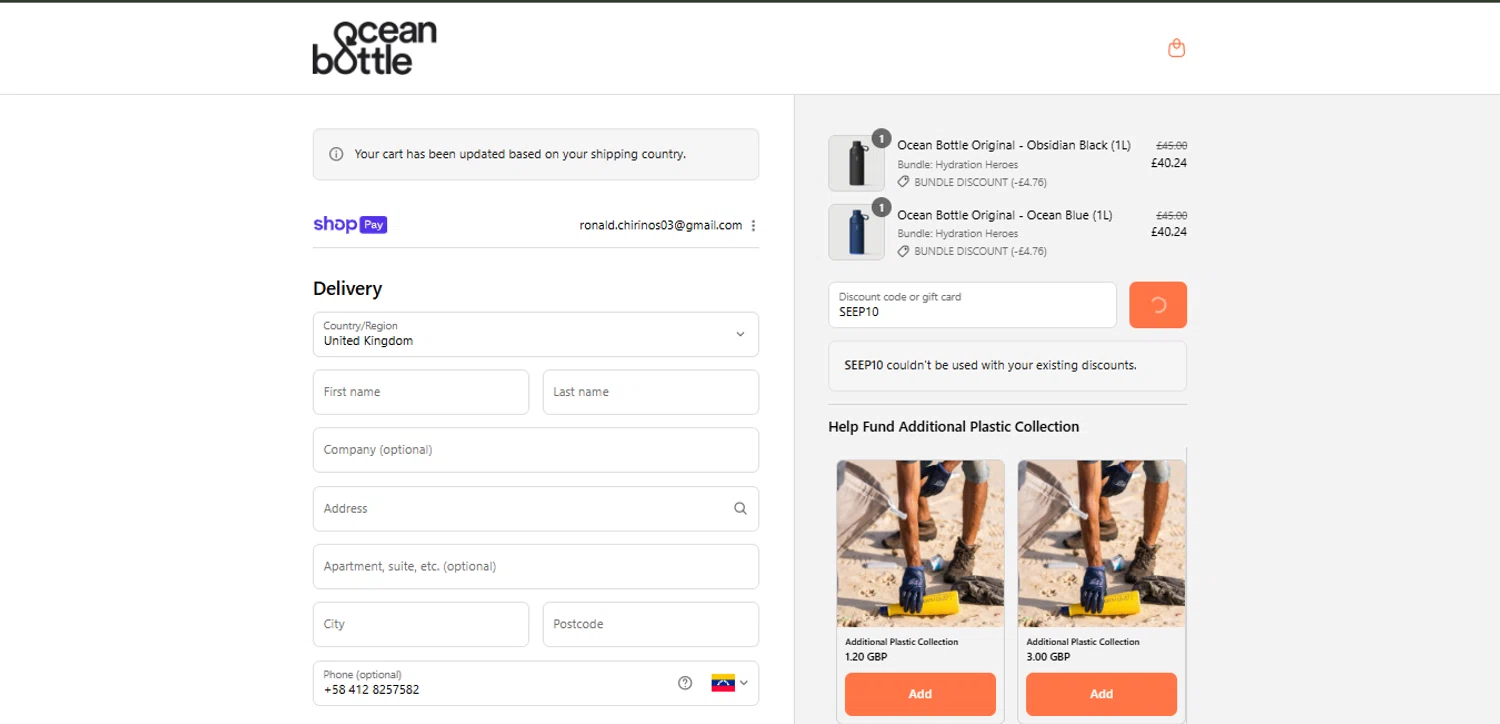Click the 'Your cart has been updated' notice text
The height and width of the screenshot is (724, 1500).
coord(520,154)
